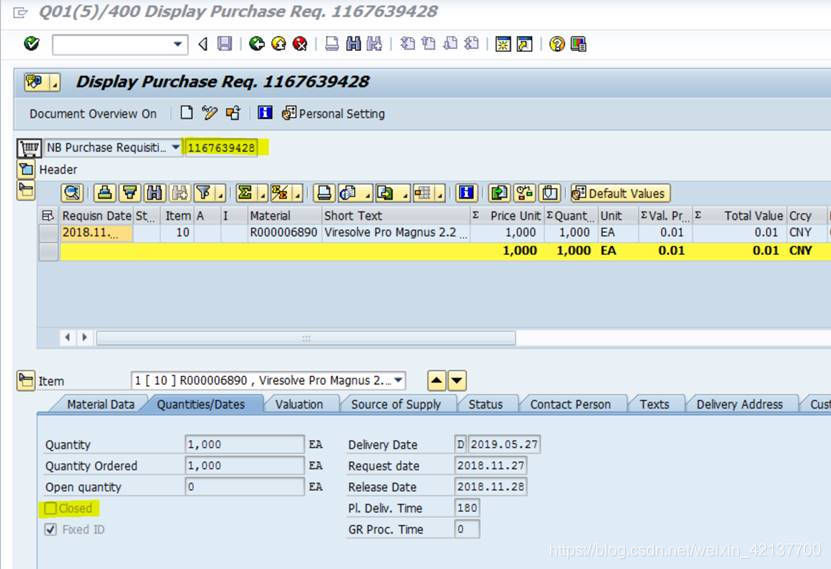Toggle the Closed checkbox
This screenshot has width=831, height=569.
coord(50,509)
